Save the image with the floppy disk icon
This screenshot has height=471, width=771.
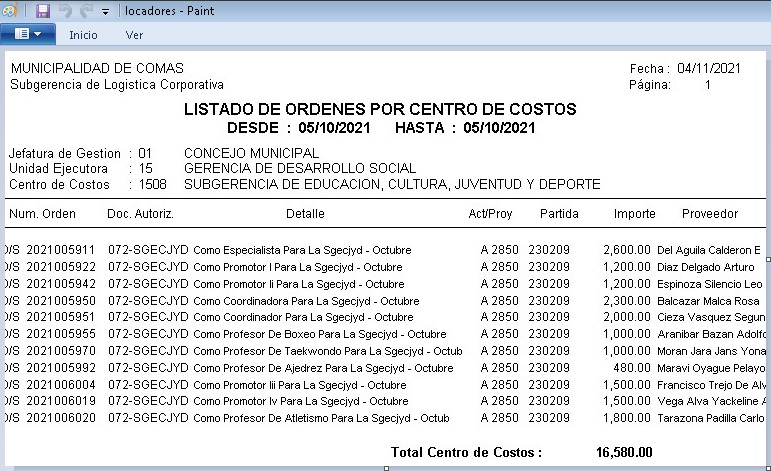pos(43,10)
